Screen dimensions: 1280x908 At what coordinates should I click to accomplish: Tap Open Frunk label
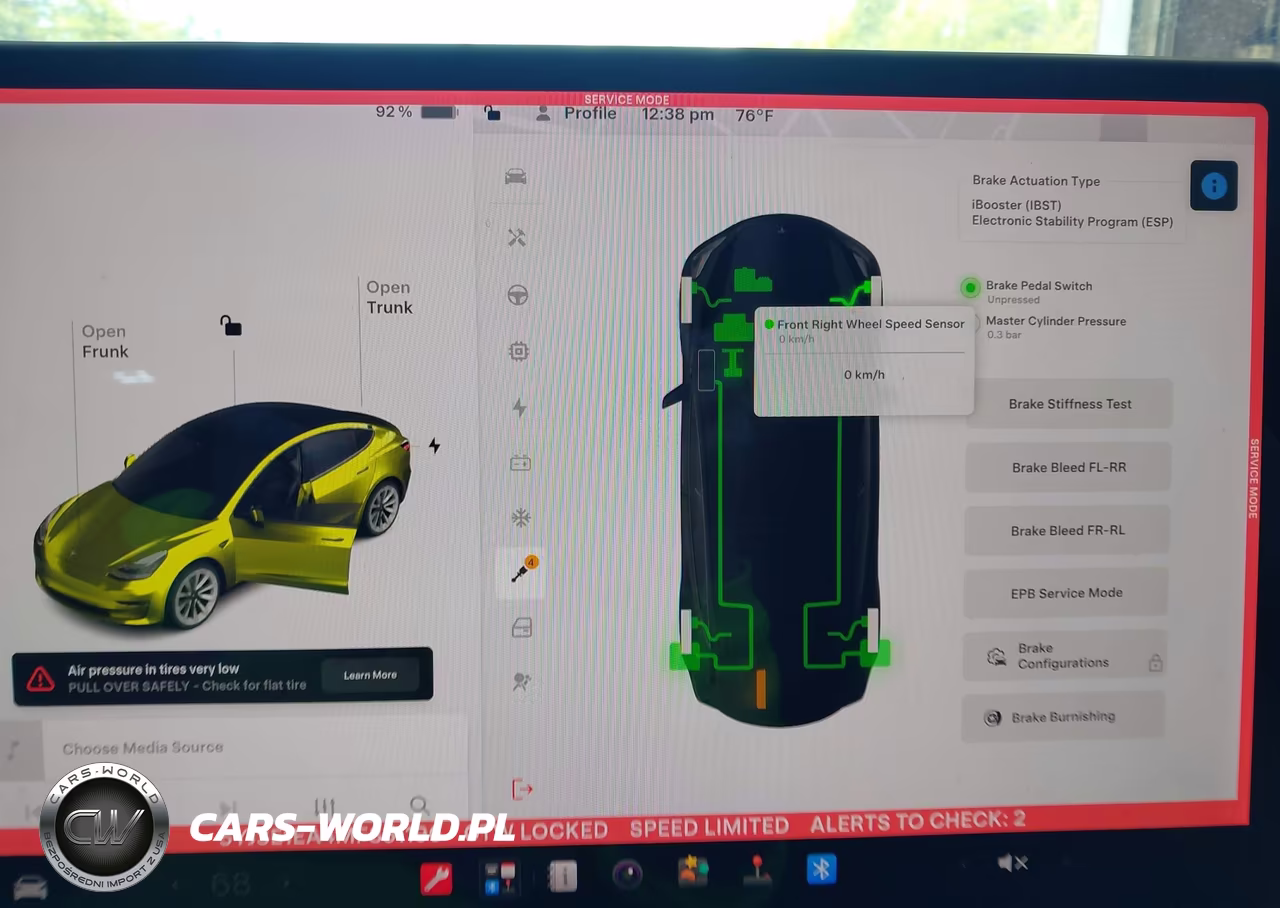point(105,341)
